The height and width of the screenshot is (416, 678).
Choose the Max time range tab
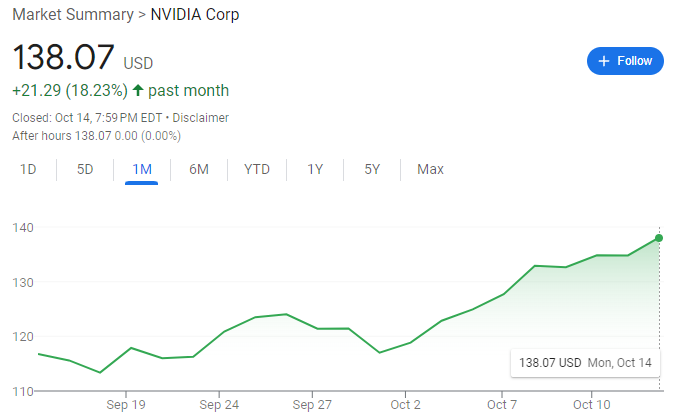(430, 169)
